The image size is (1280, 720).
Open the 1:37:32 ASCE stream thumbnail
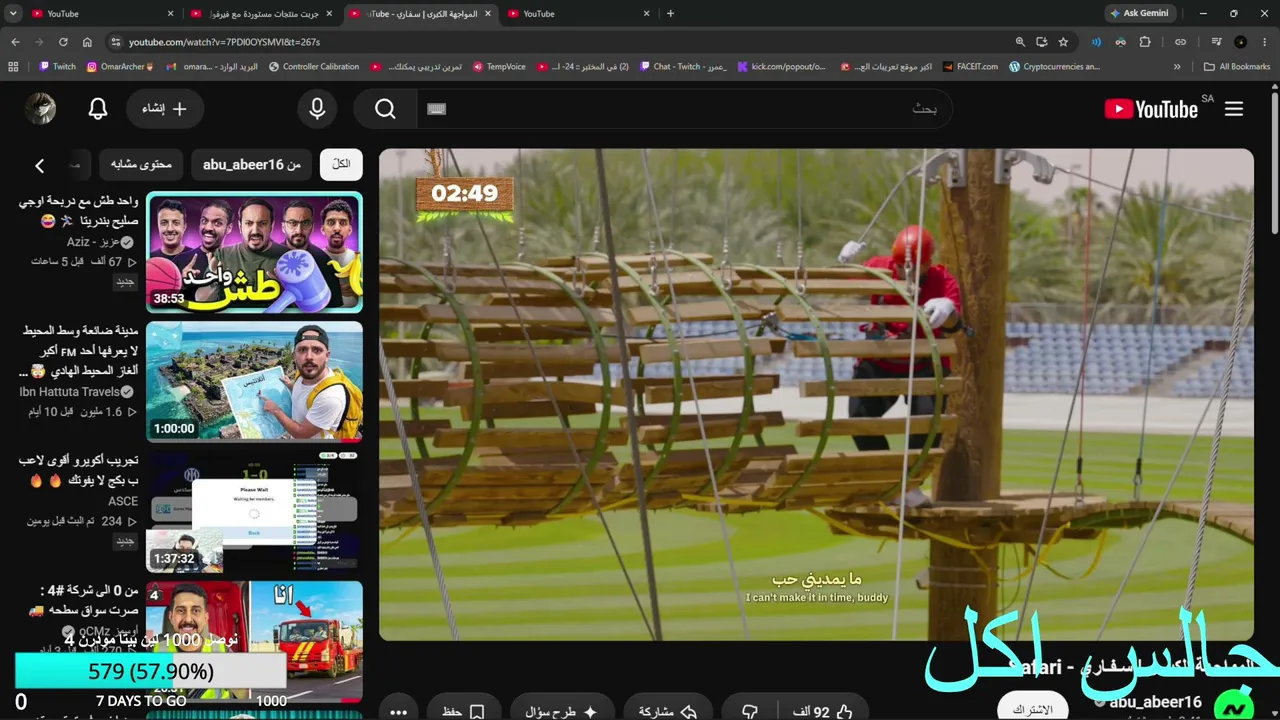coord(254,511)
